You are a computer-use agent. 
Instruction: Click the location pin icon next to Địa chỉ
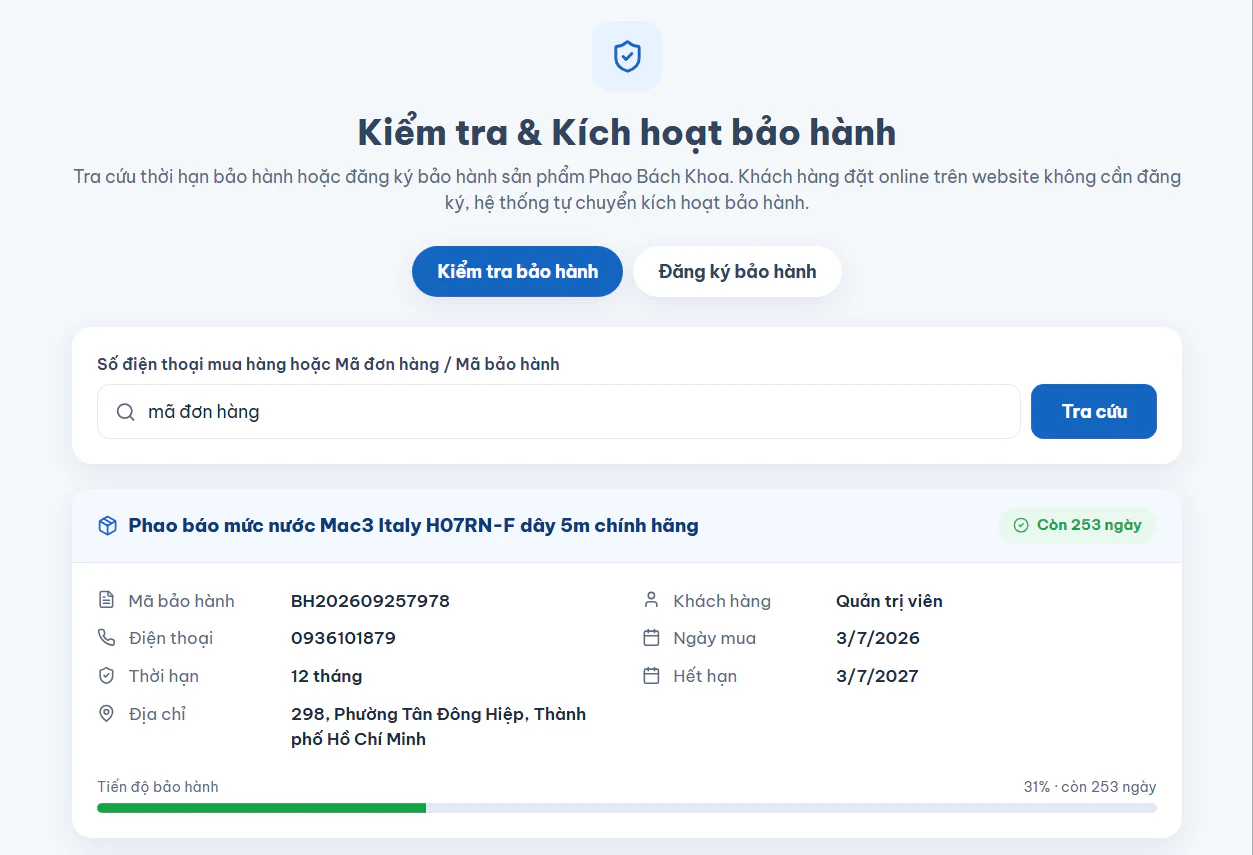(x=106, y=714)
